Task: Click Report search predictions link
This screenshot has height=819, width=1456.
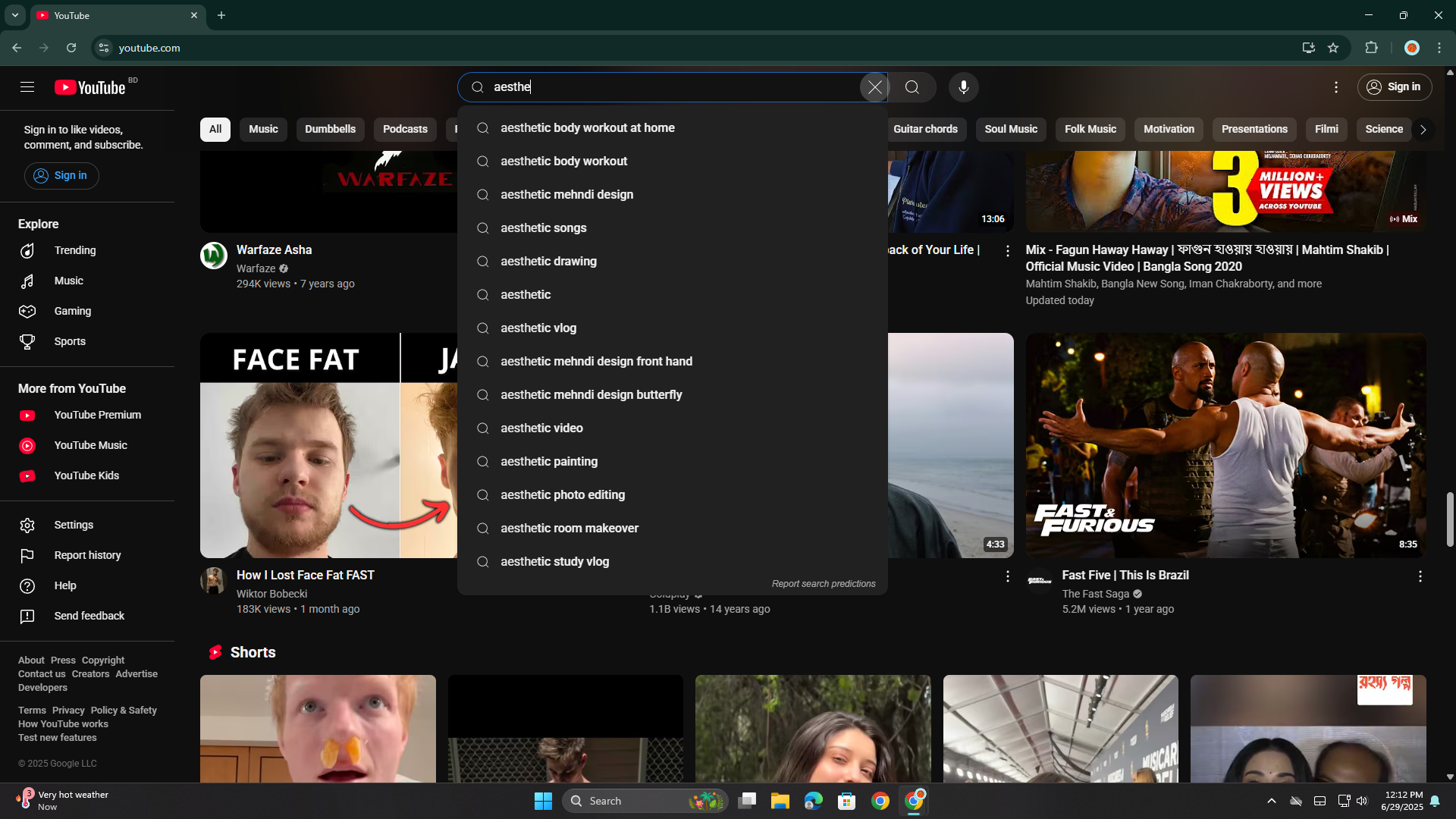Action: [824, 584]
